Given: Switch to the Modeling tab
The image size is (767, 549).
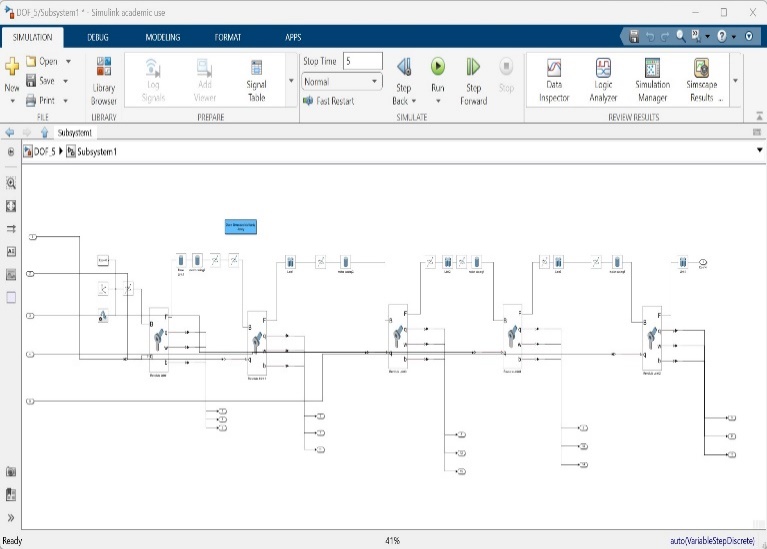Looking at the screenshot, I should [163, 37].
